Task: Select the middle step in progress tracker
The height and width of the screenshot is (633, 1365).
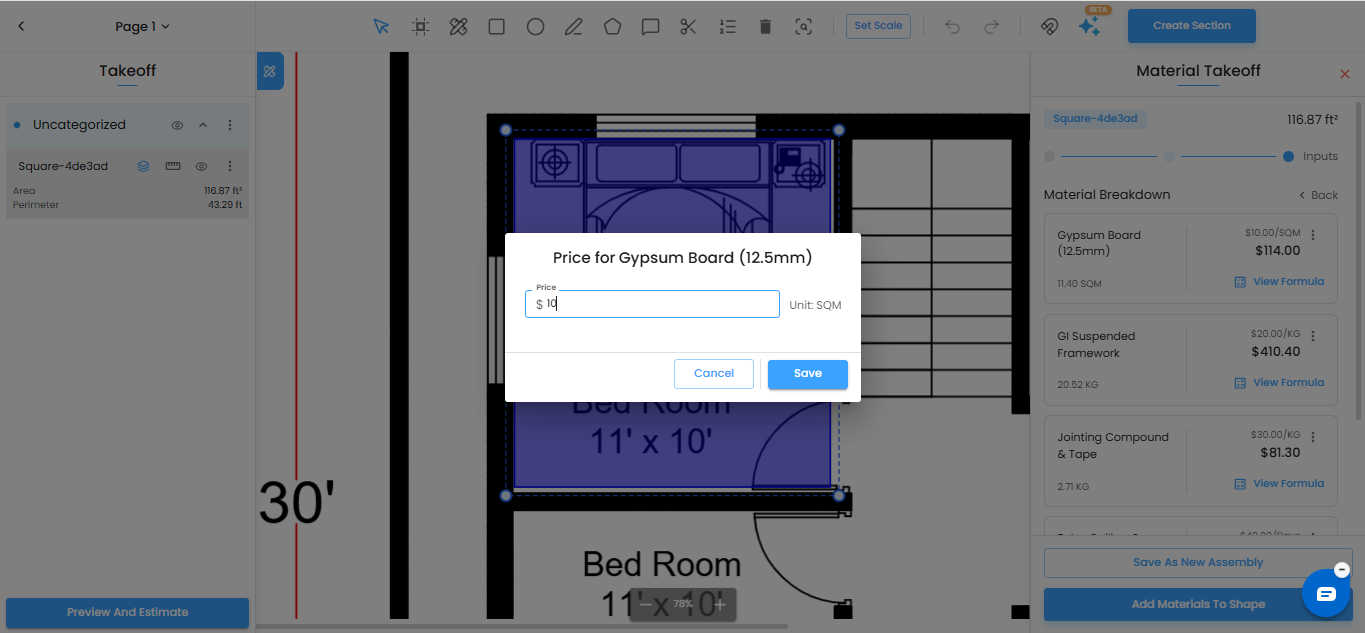Action: pyautogui.click(x=1169, y=156)
